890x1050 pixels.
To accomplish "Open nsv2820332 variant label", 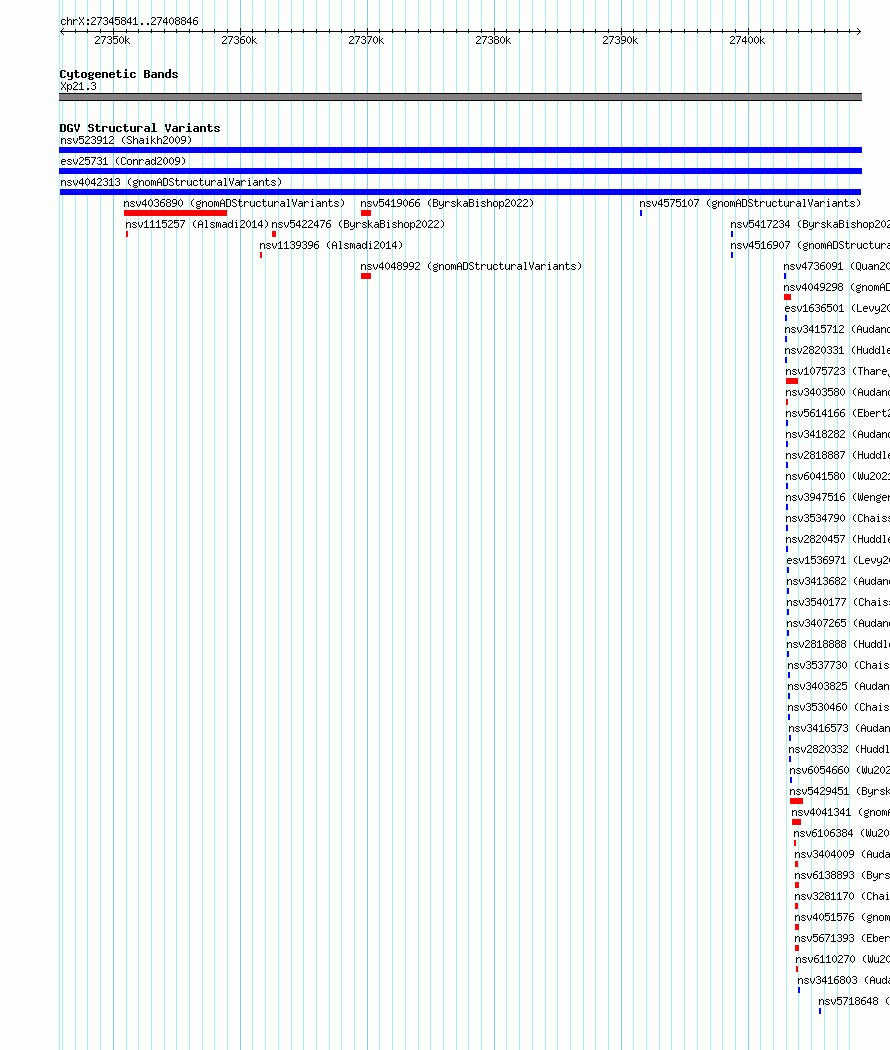I will click(839, 749).
